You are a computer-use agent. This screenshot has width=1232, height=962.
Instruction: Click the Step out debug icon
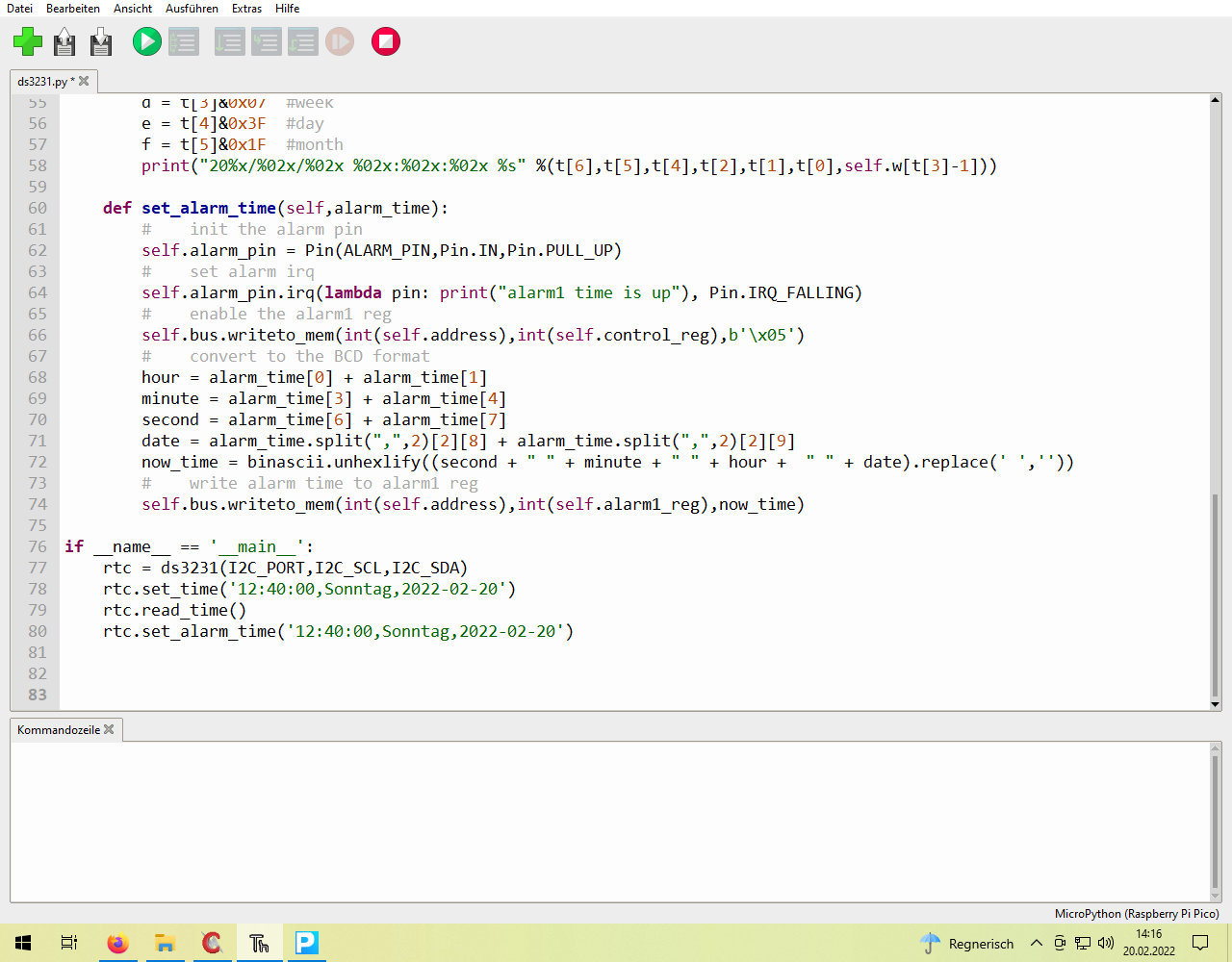click(302, 41)
